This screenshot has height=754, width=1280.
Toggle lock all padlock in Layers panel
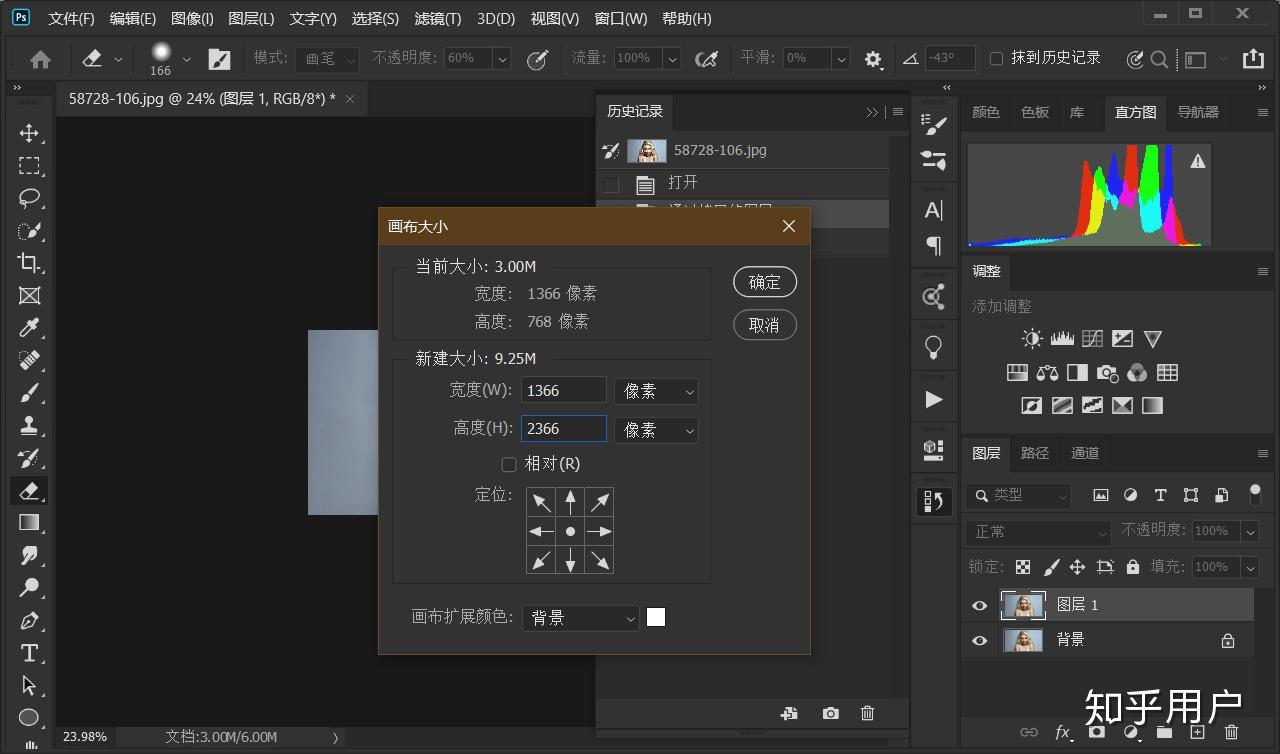coord(1132,567)
